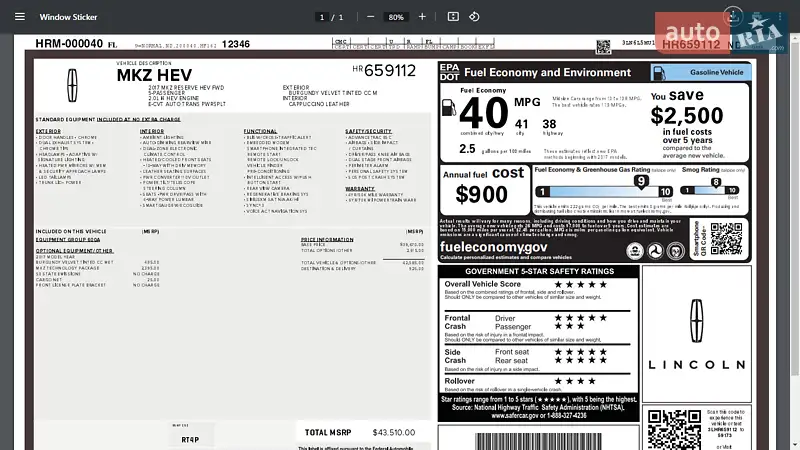Click the scrollbar up arrow
The height and width of the screenshot is (450, 800).
coord(796,38)
